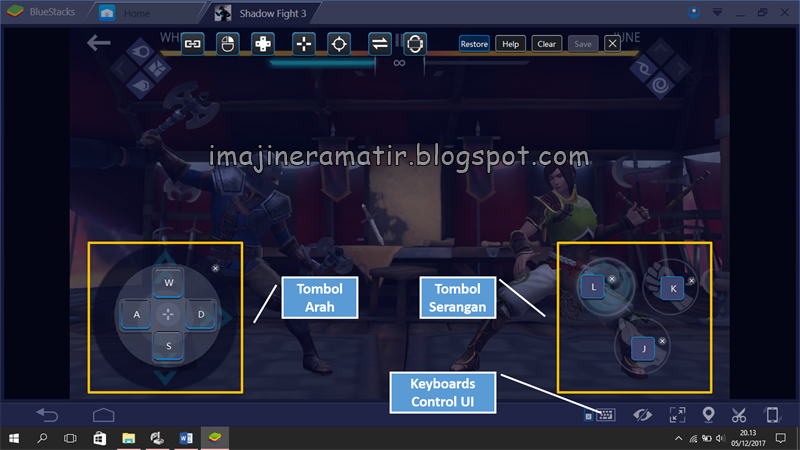Toggle fullscreen mode icon

pos(678,415)
